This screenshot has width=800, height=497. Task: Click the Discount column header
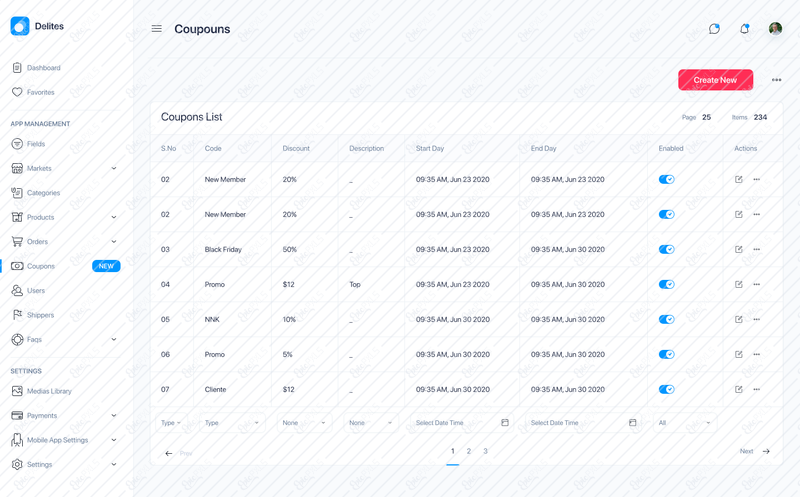[x=296, y=148]
